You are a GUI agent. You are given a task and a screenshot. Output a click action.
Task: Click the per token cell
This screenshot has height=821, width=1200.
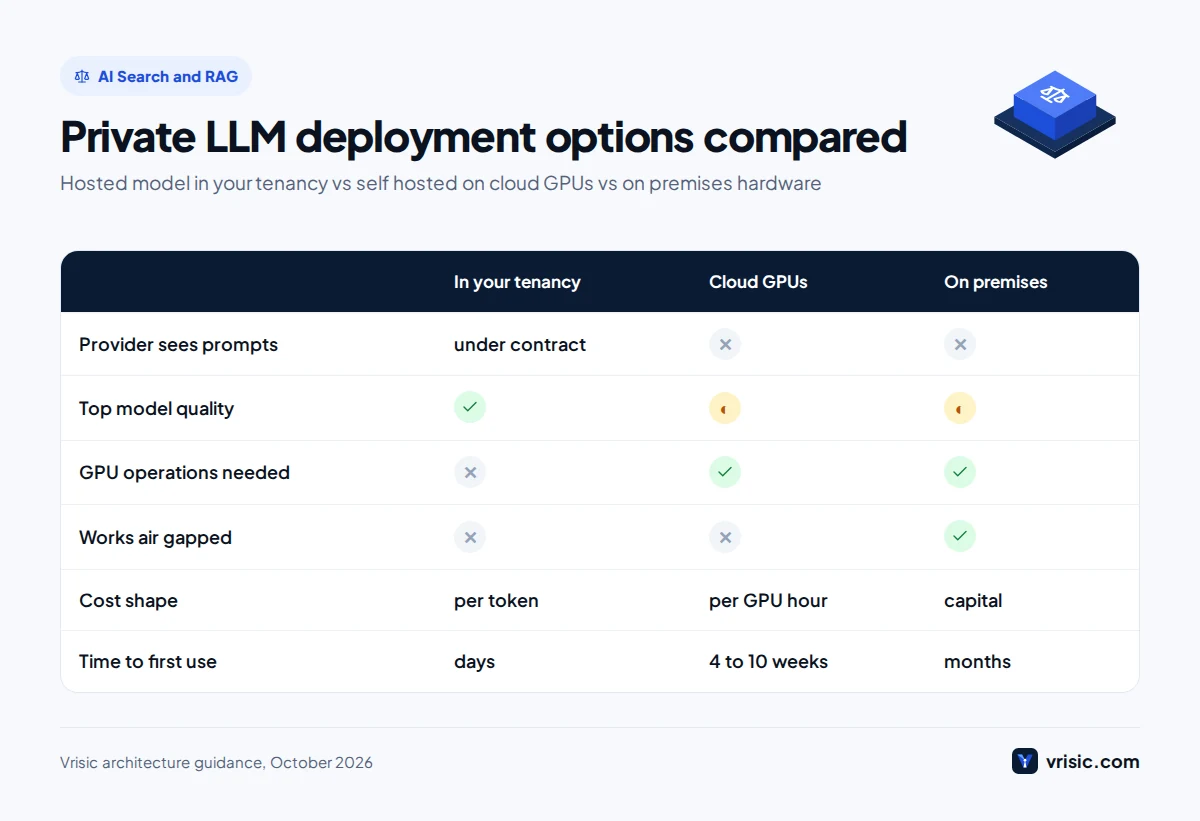[496, 600]
